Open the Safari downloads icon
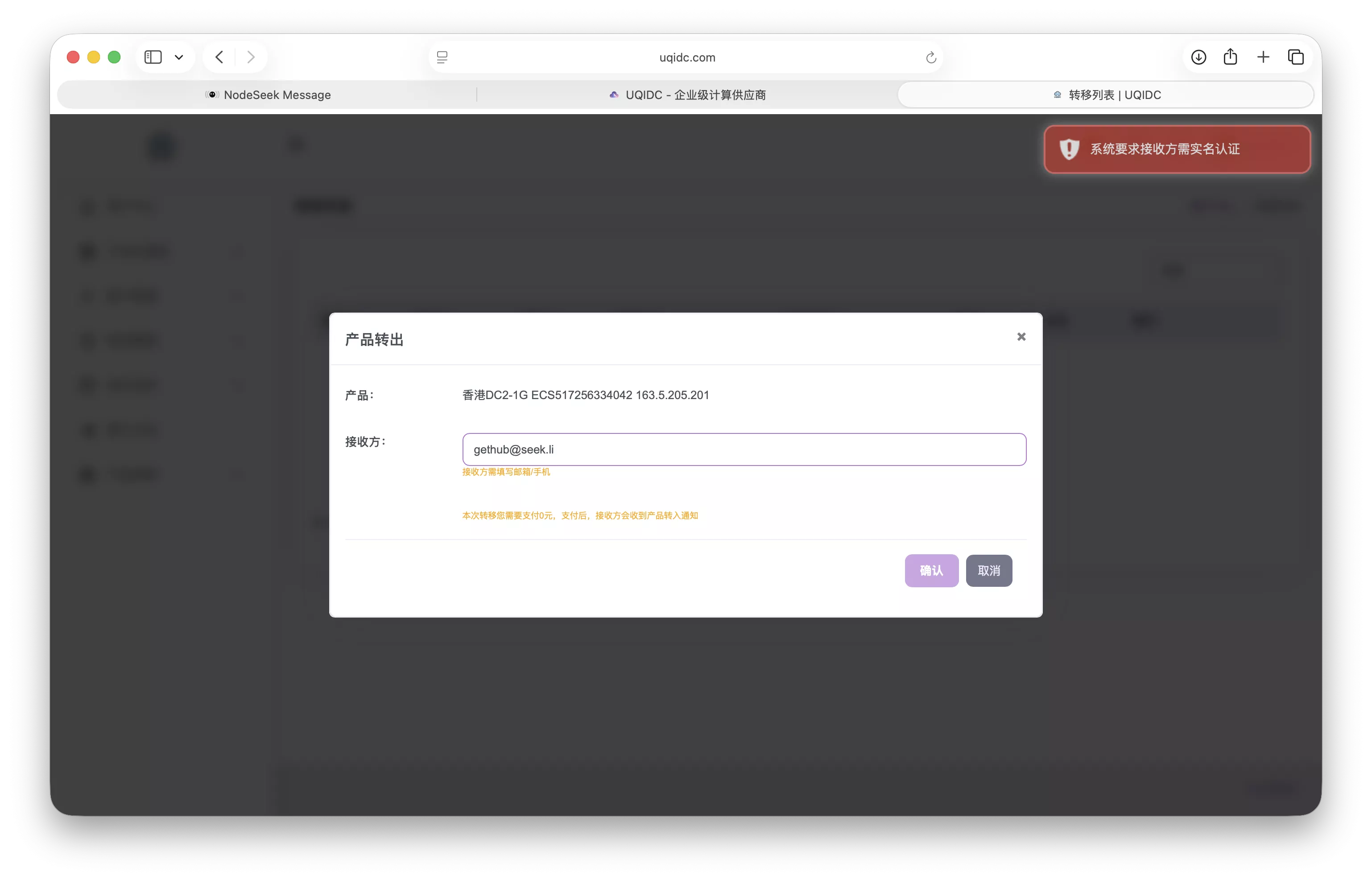The height and width of the screenshot is (882, 1372). click(1198, 57)
